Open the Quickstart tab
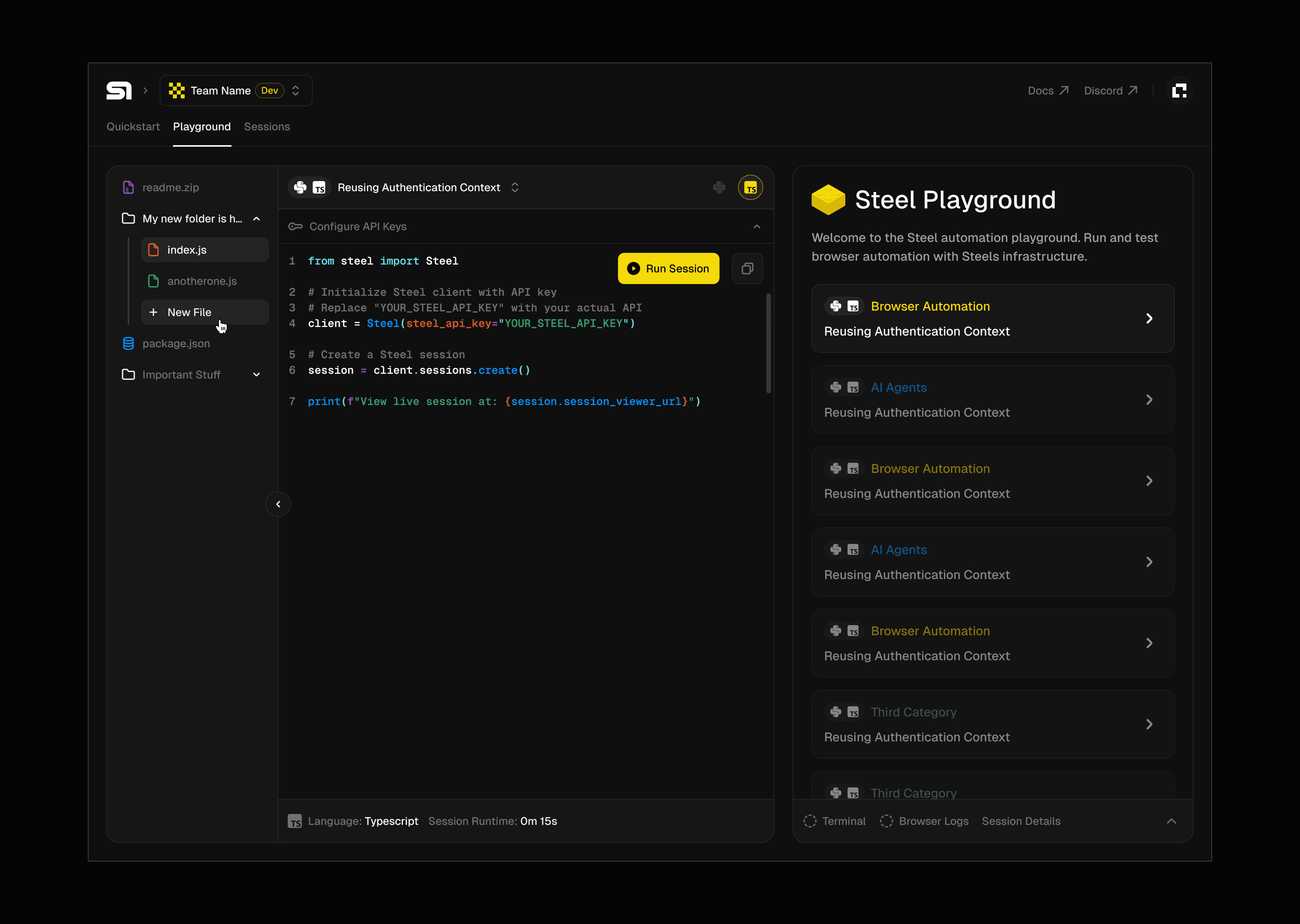The image size is (1300, 924). (x=133, y=127)
